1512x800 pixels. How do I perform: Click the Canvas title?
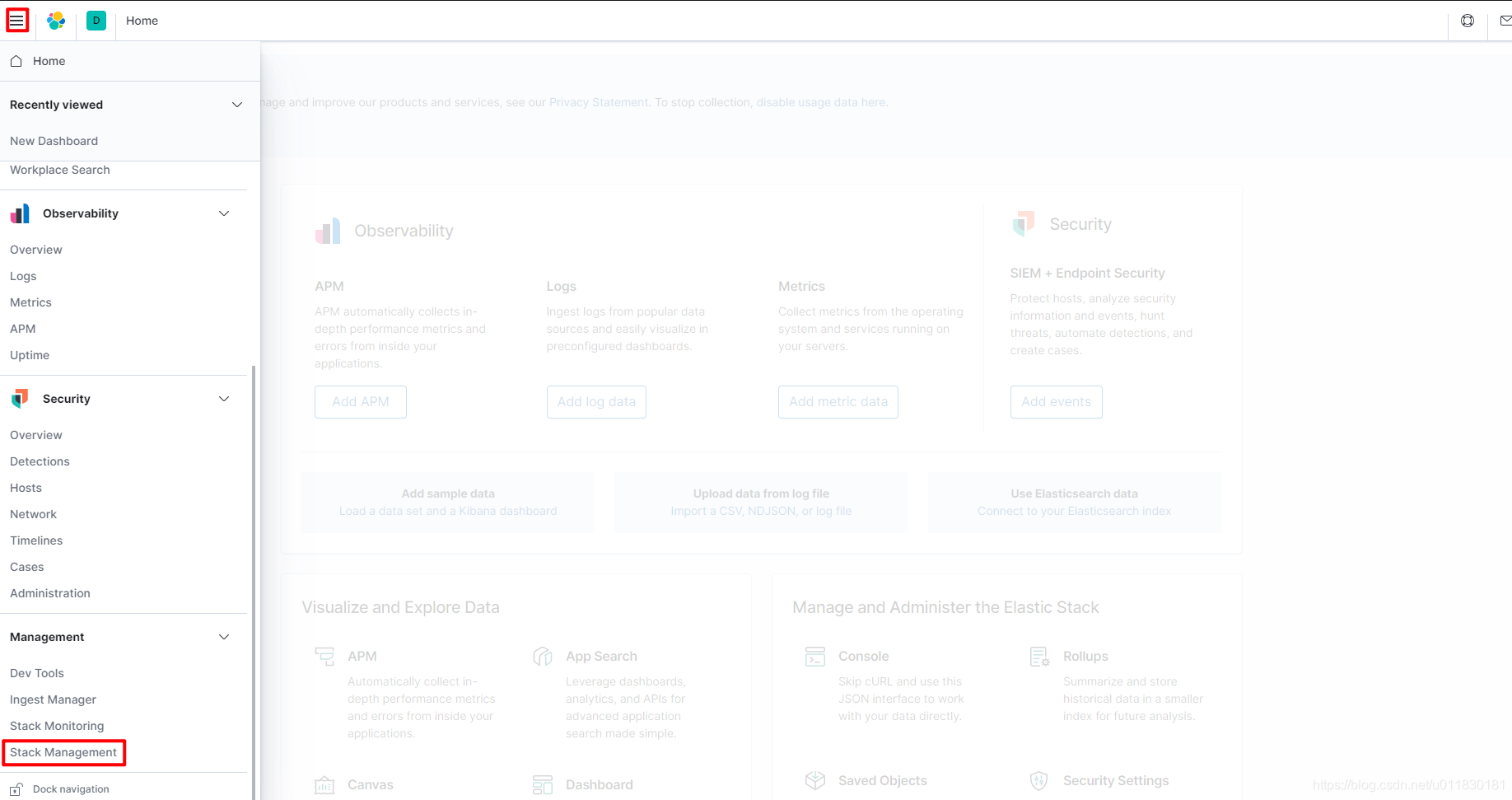(370, 785)
